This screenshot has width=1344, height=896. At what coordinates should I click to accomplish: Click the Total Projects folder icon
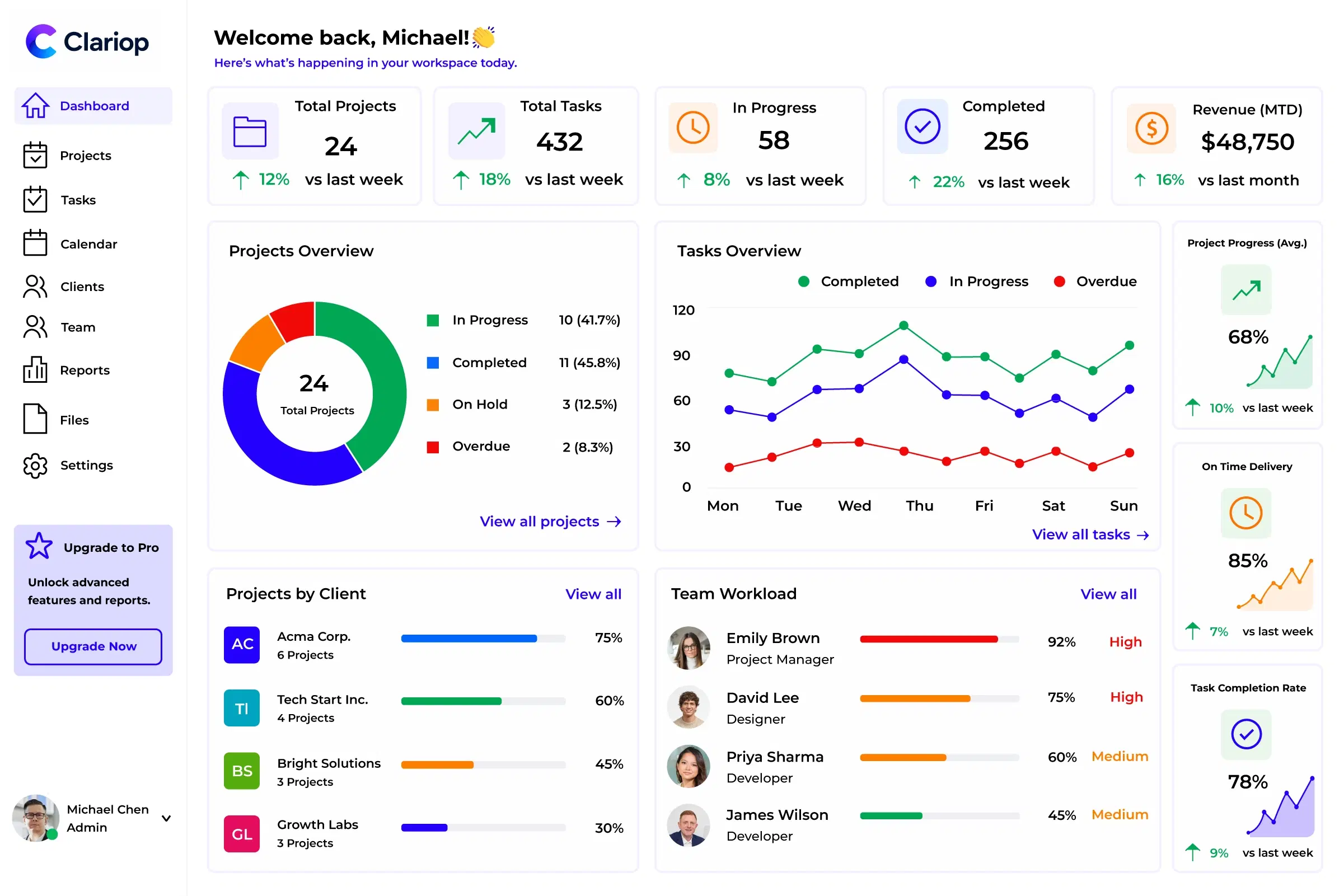[x=250, y=131]
